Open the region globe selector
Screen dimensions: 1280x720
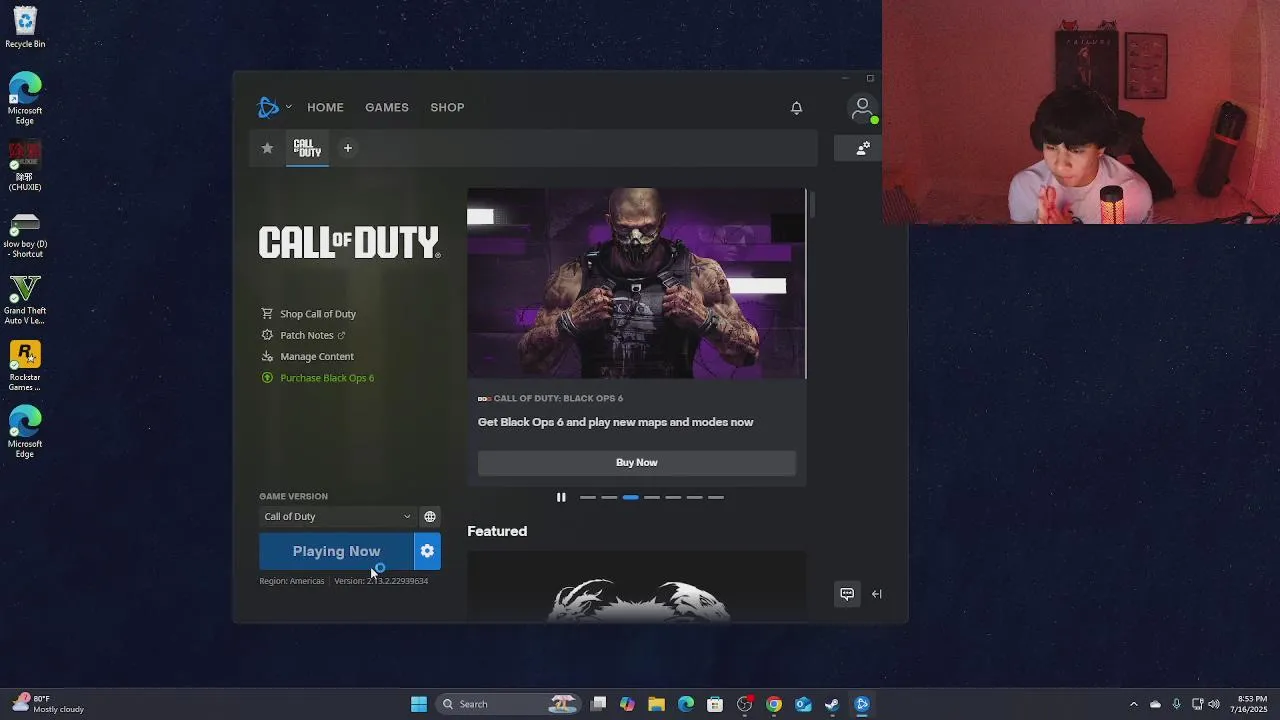pos(430,516)
